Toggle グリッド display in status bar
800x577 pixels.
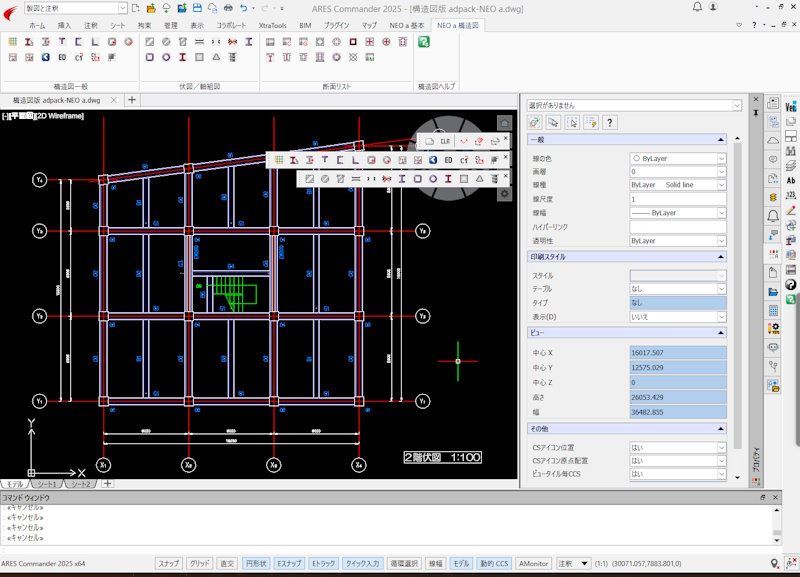pyautogui.click(x=199, y=563)
